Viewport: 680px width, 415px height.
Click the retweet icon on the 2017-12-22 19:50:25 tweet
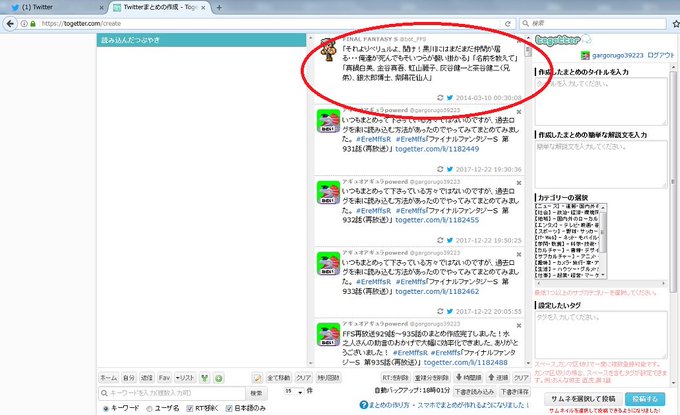point(440,240)
